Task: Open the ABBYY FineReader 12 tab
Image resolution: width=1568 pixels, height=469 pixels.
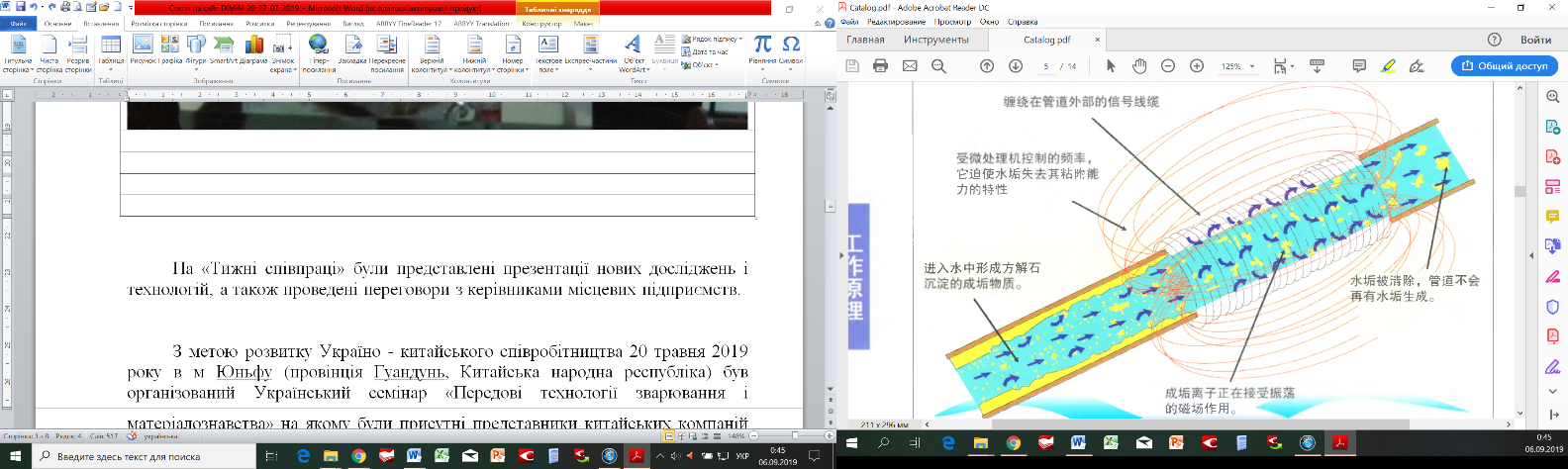Action: pos(409,23)
